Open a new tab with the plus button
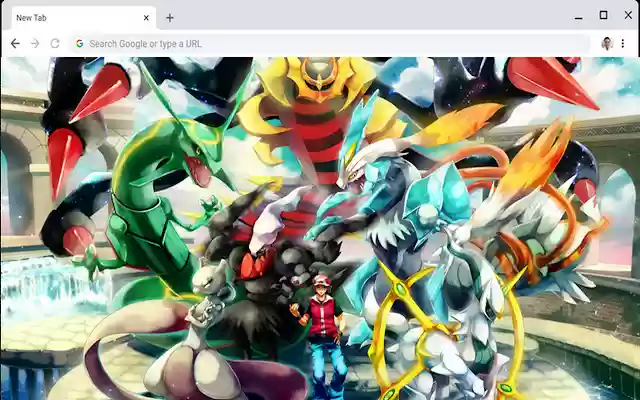The image size is (640, 400). 170,18
